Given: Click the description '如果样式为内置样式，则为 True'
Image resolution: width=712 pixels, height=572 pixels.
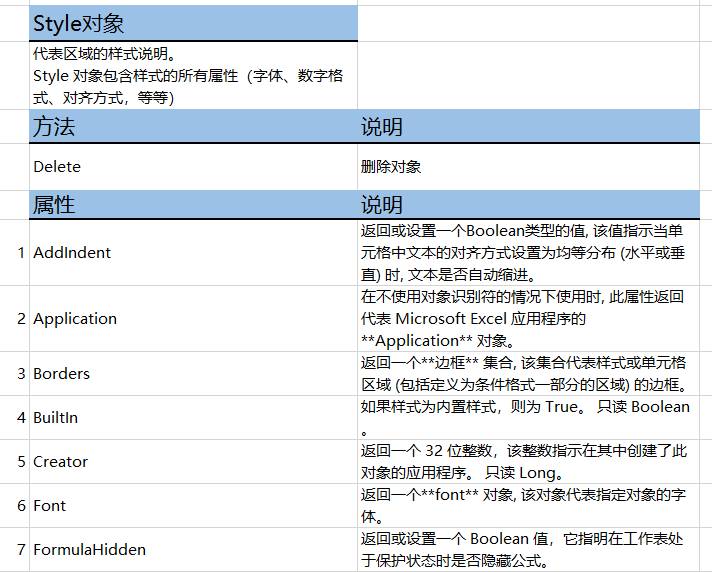Looking at the screenshot, I should [529, 417].
